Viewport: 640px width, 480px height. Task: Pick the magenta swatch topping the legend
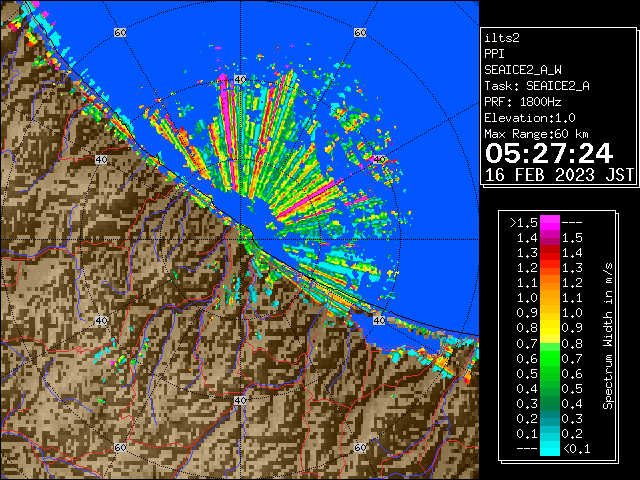tap(550, 222)
